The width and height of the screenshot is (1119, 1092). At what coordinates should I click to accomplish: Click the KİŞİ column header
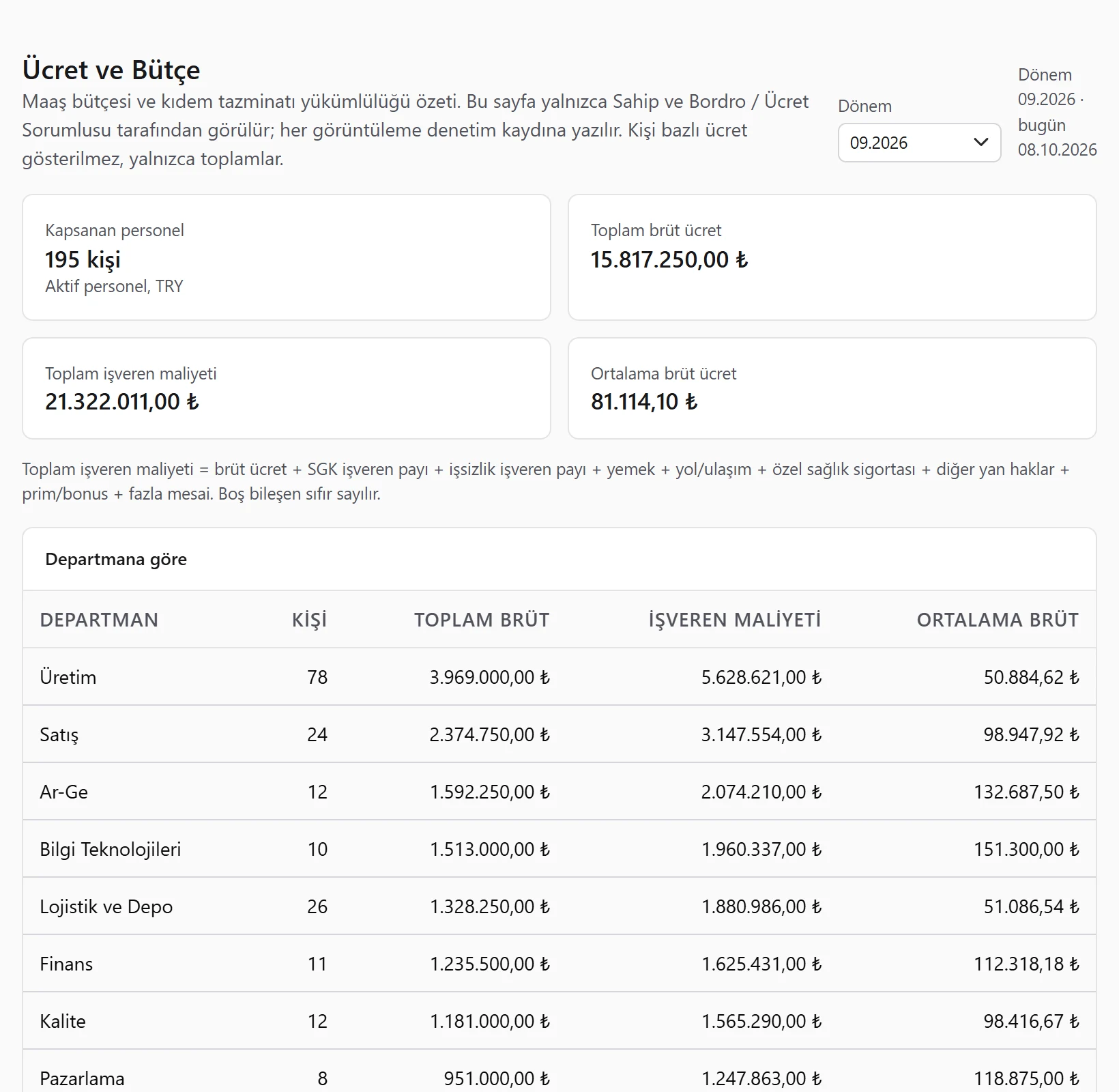[310, 620]
